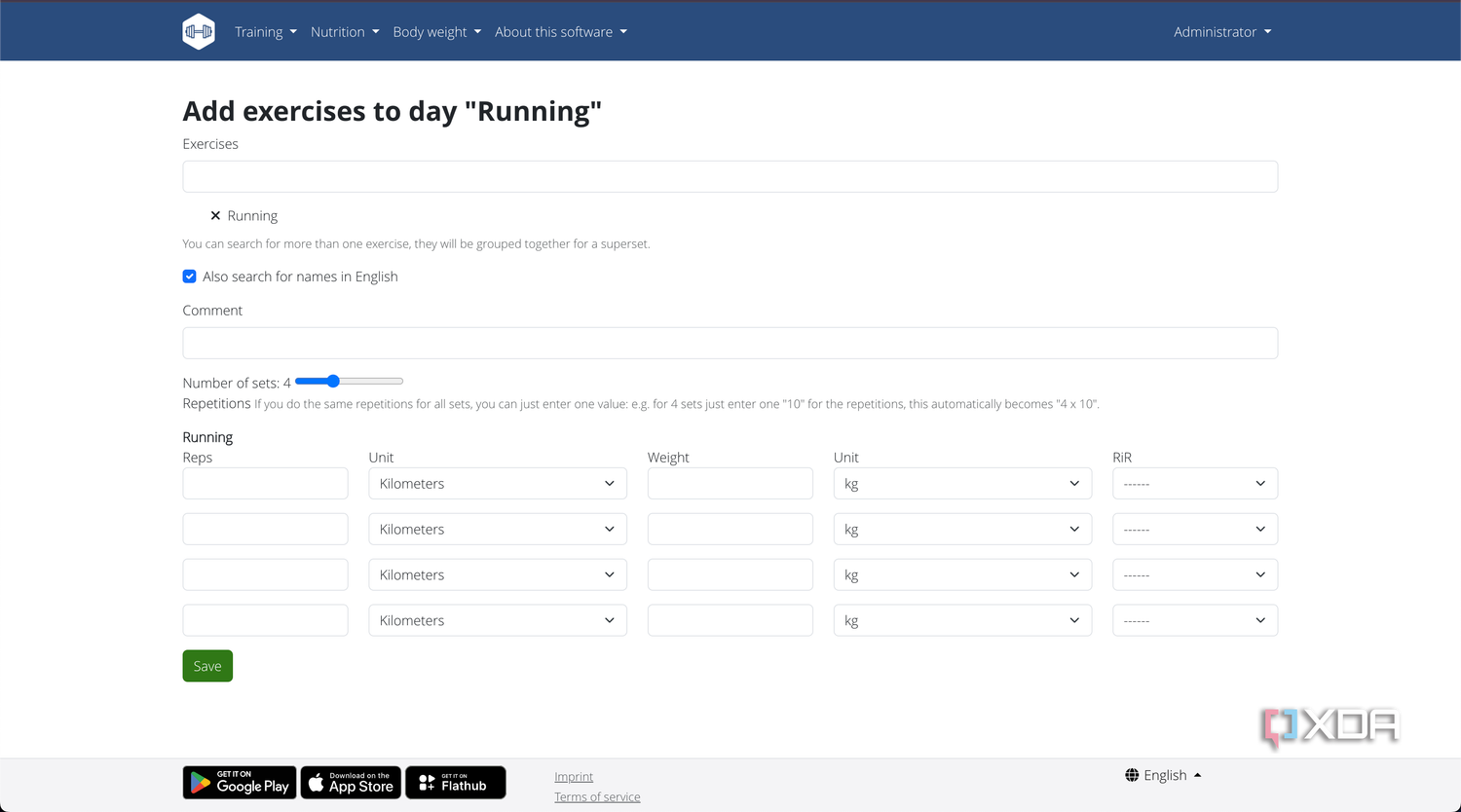This screenshot has height=812, width=1461.
Task: Open the fourth row Kilometers unit dropdown
Action: [x=498, y=621]
